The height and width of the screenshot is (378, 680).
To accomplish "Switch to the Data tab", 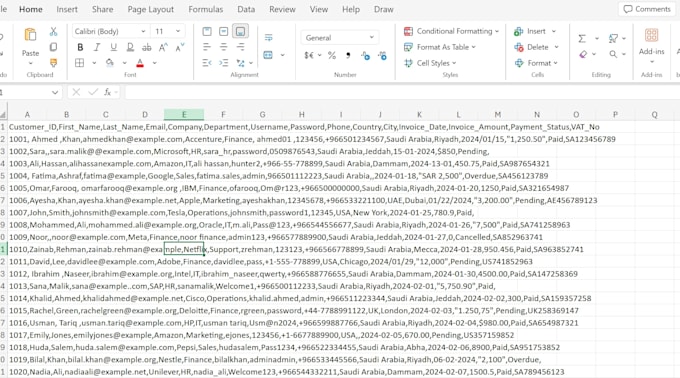I will (x=246, y=9).
